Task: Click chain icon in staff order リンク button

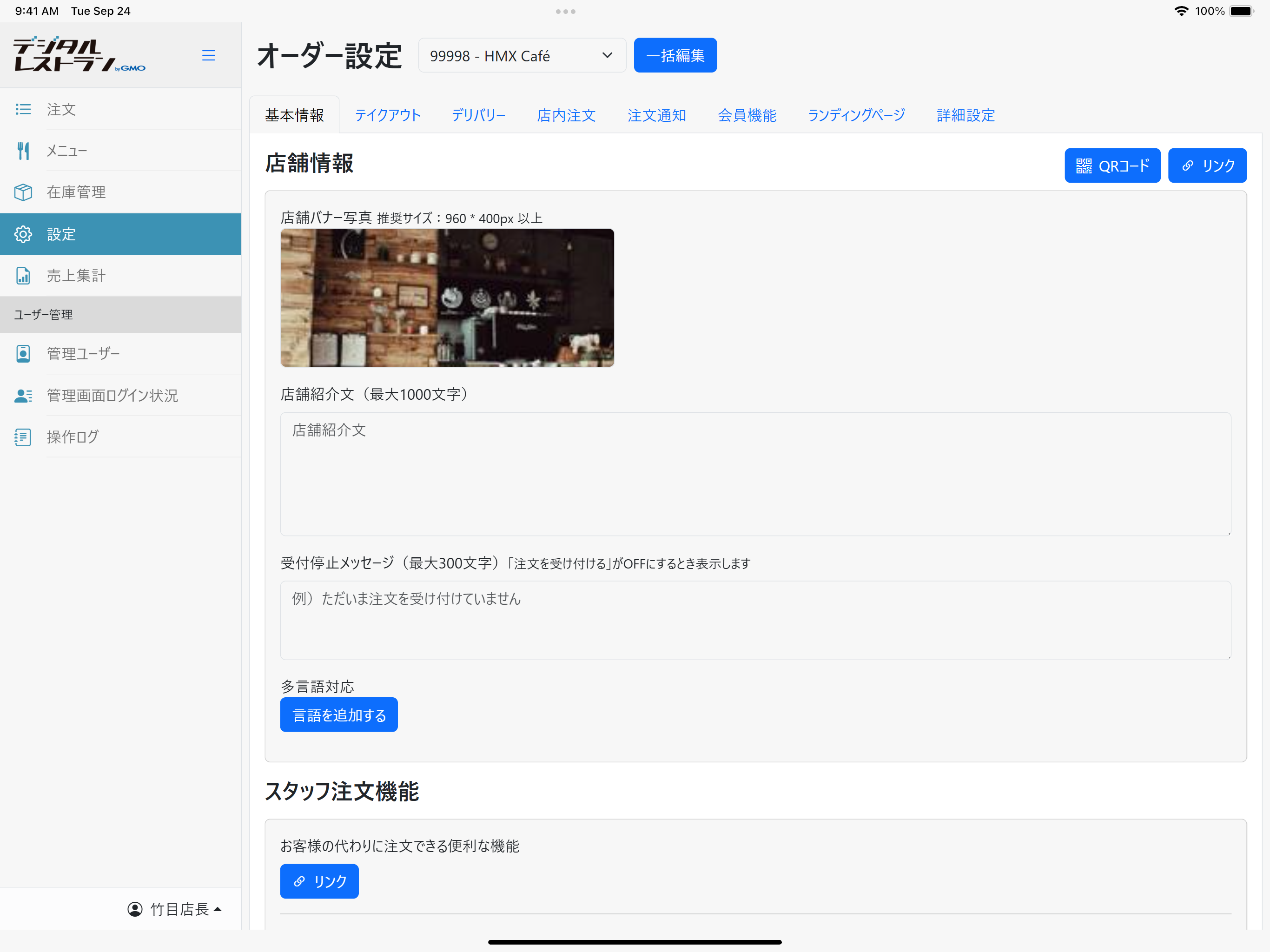Action: (299, 881)
